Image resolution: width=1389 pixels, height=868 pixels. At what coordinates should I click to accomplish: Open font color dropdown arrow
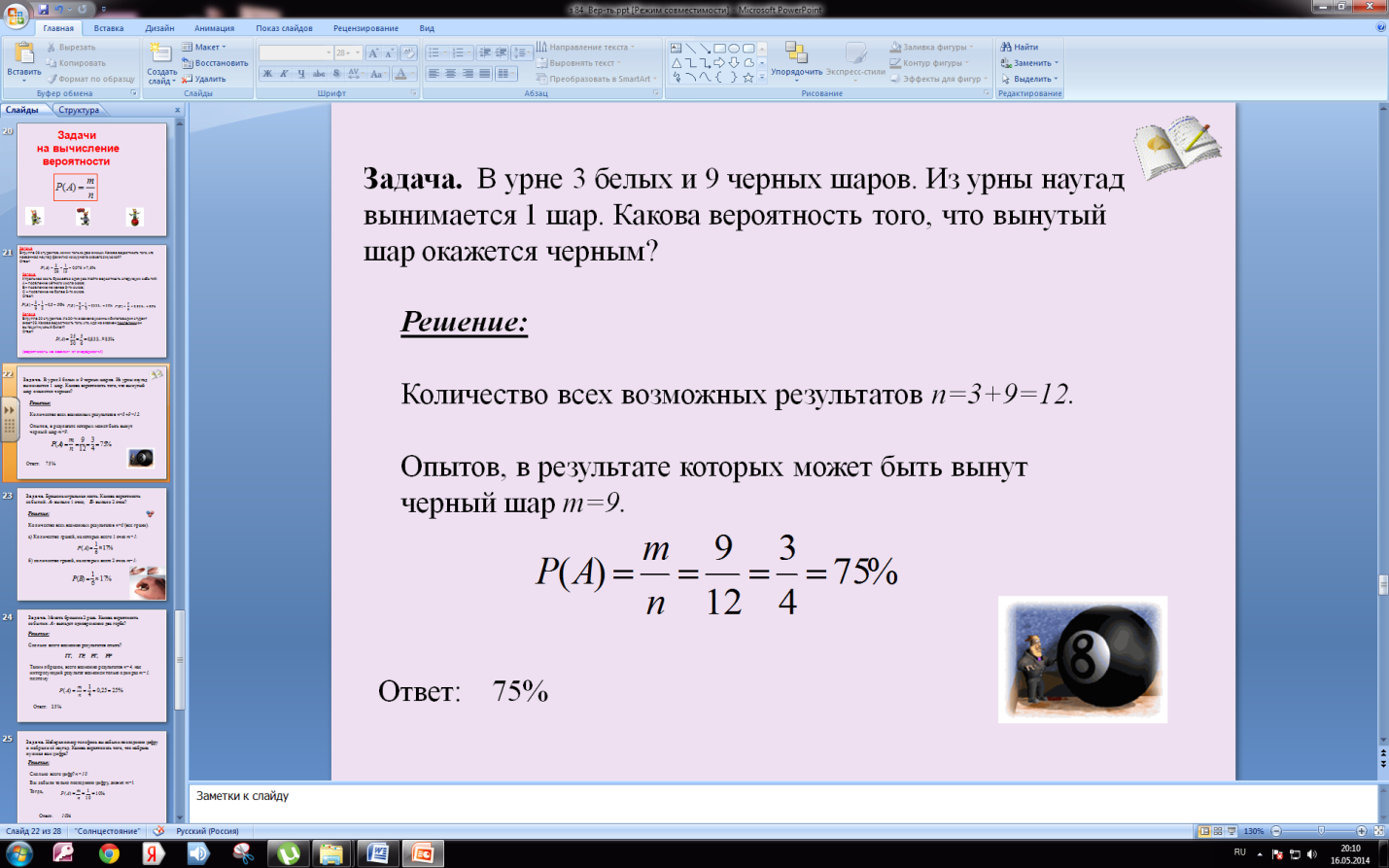[x=412, y=74]
